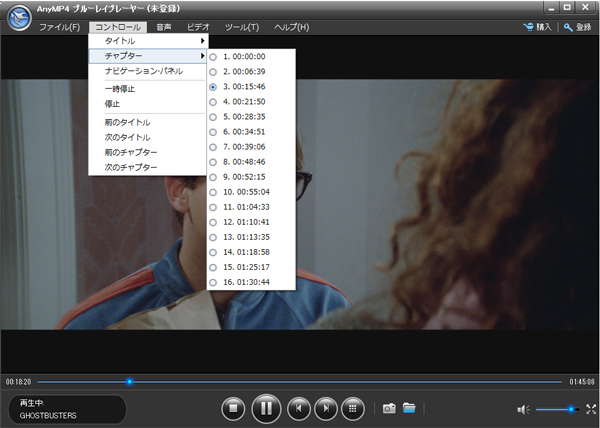Select chapter 6 at 00:34:51
This screenshot has height=428, width=600.
click(x=251, y=132)
